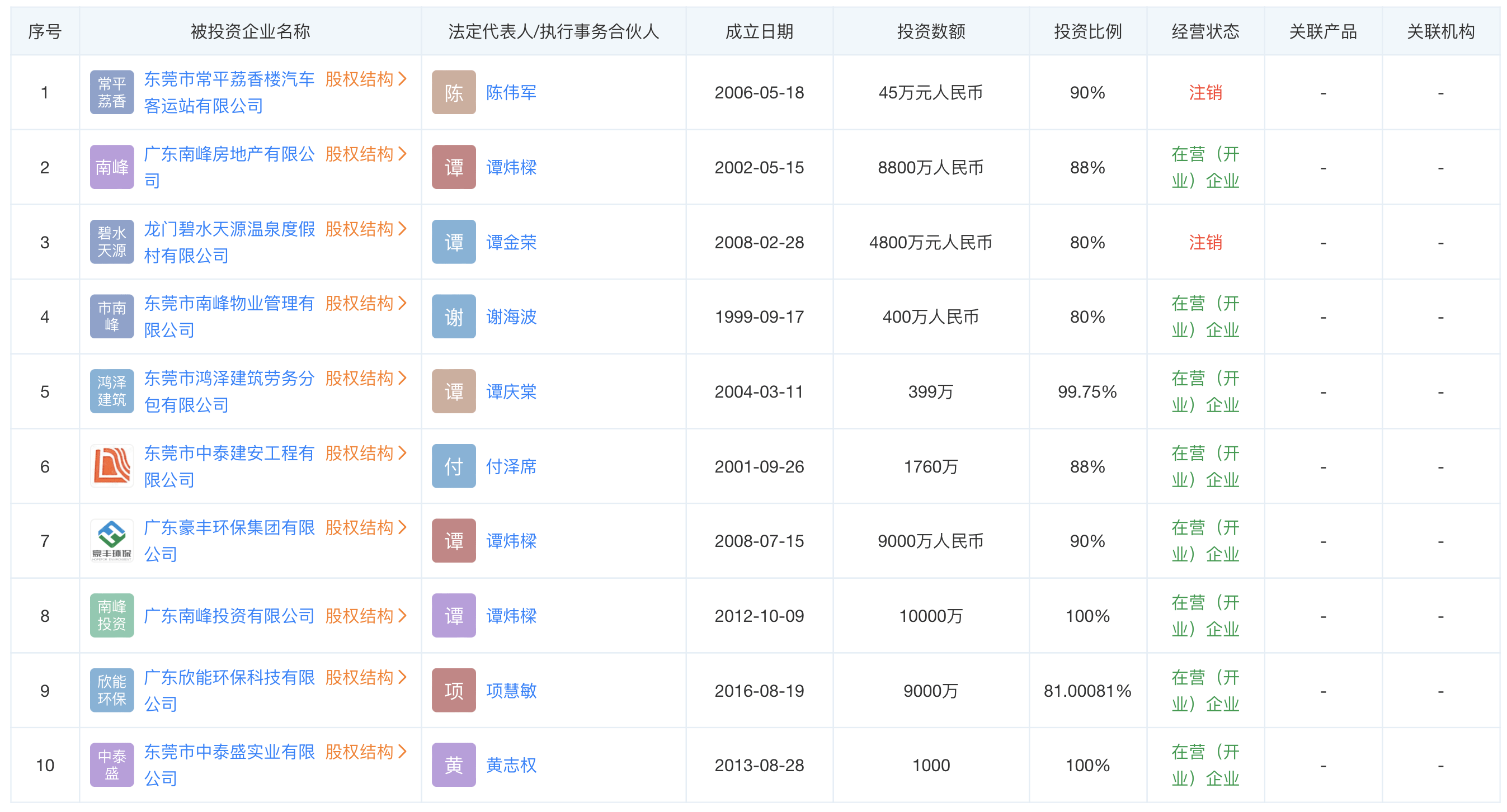
Task: Open legal representative 谭庆棠 profile
Action: [511, 391]
